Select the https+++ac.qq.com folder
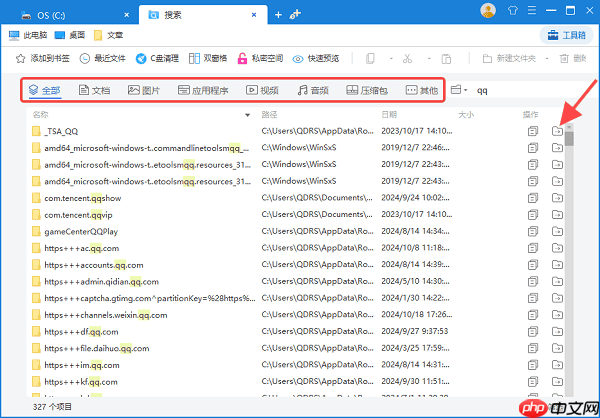600x418 pixels. point(76,248)
